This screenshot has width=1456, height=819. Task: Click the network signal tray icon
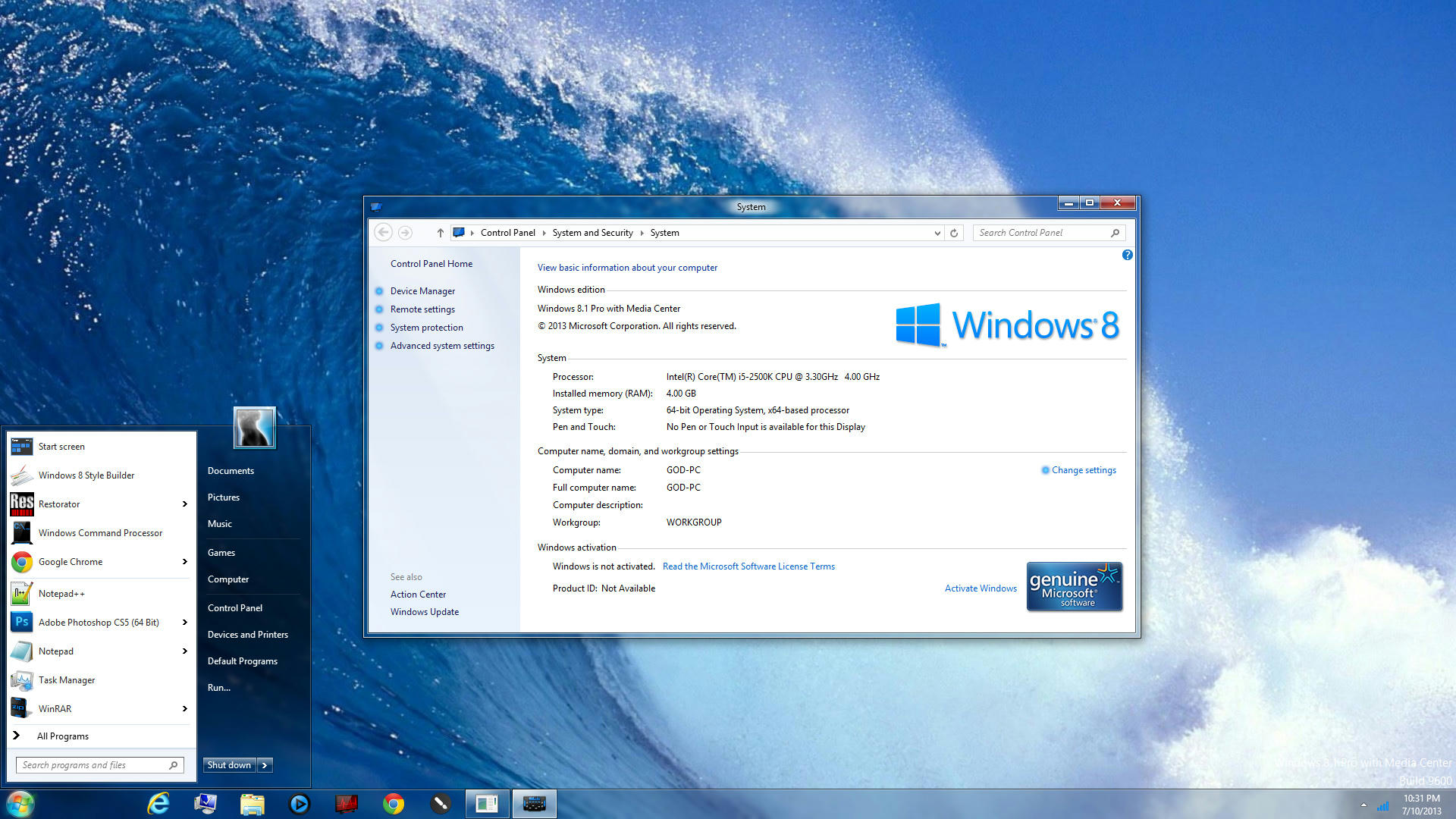click(x=1383, y=806)
